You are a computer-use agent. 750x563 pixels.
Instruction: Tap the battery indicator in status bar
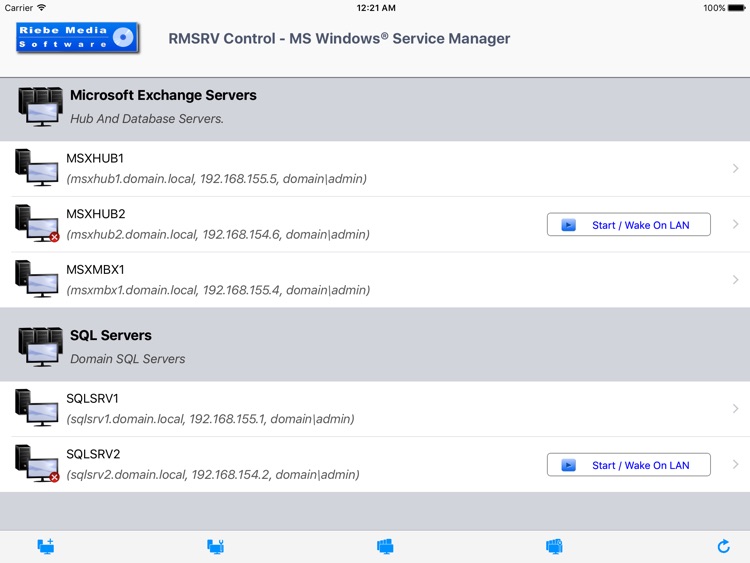click(x=737, y=8)
